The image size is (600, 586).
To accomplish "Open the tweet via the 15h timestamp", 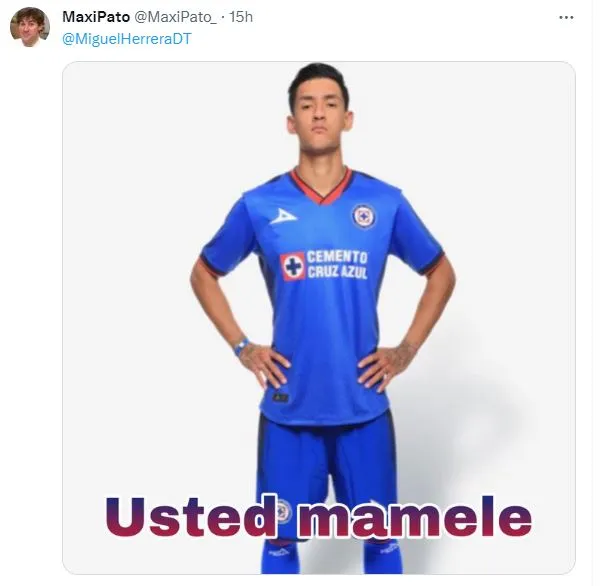I will [x=240, y=17].
